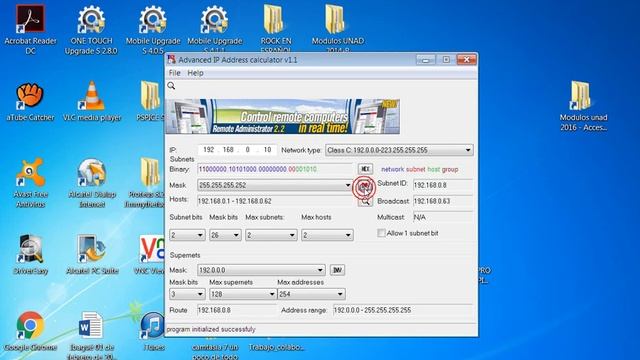Minimize the IP Address calculator window
Screen dimensions: 640x360
click(x=425, y=60)
